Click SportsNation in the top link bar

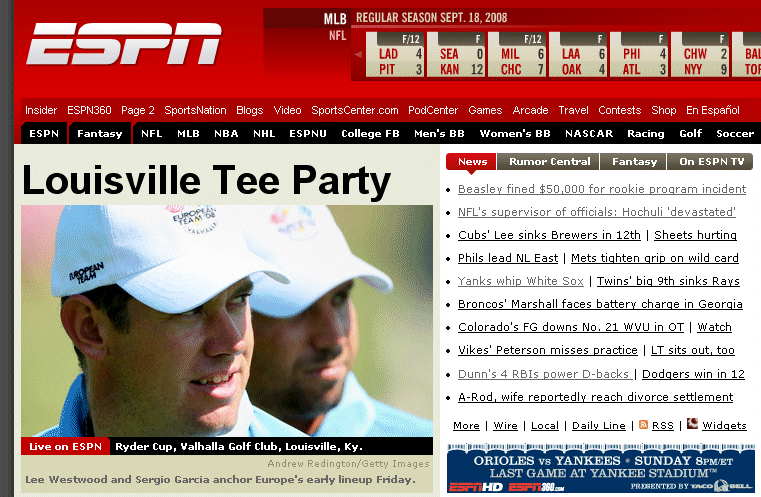(x=195, y=110)
